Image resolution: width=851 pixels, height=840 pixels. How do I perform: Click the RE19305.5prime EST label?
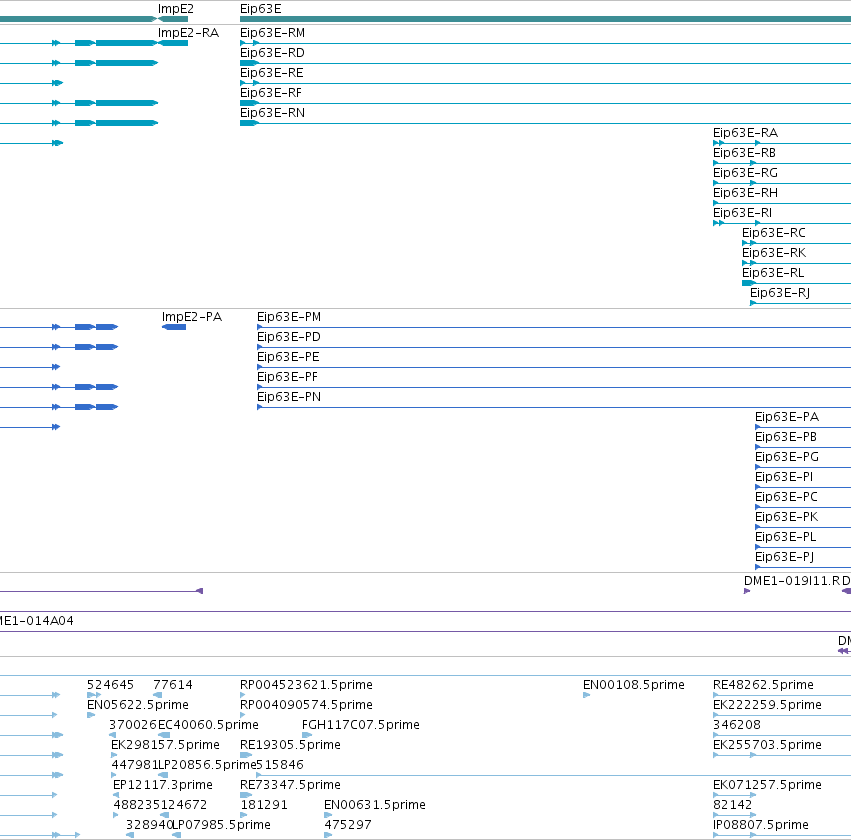pyautogui.click(x=290, y=746)
